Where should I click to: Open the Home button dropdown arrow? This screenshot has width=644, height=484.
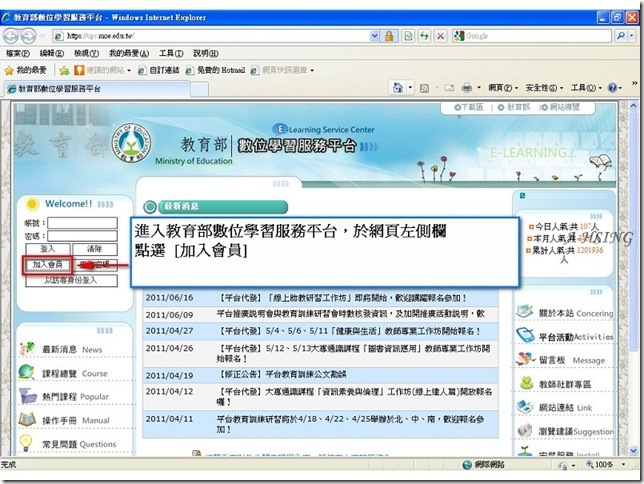tap(410, 88)
